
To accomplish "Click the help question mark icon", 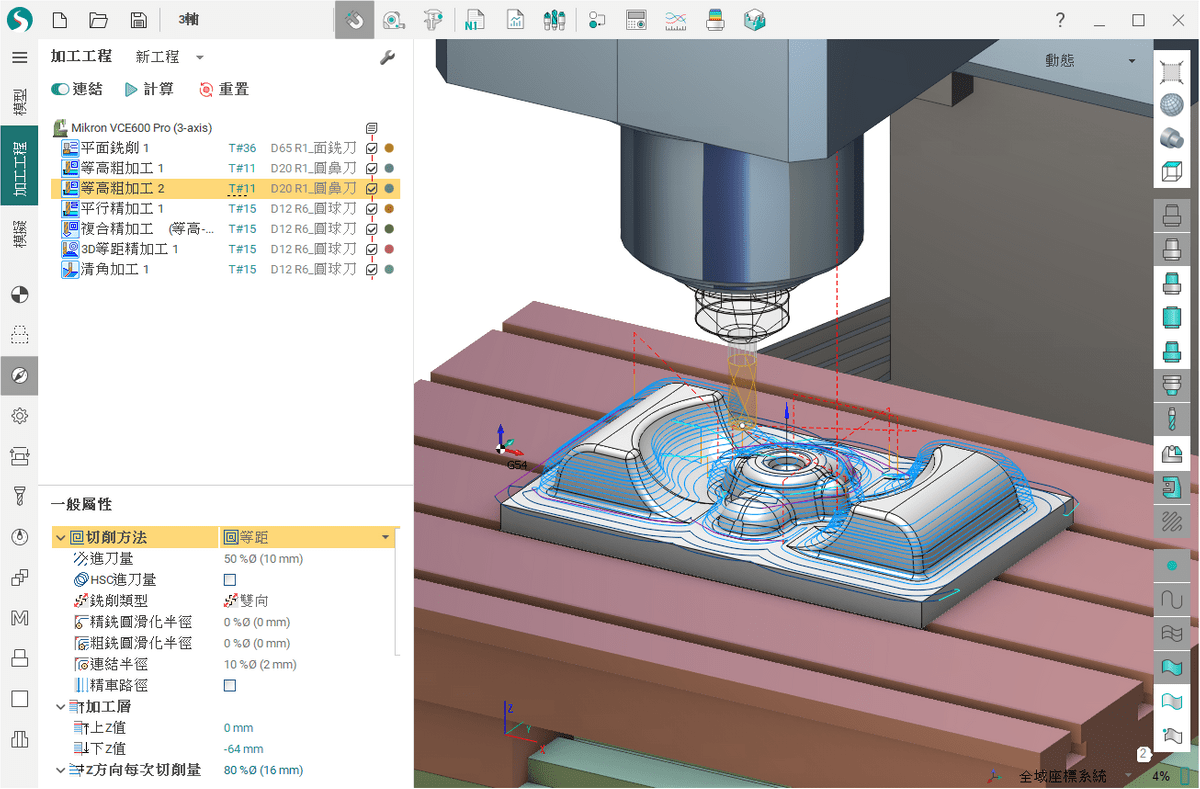I will coord(1060,20).
